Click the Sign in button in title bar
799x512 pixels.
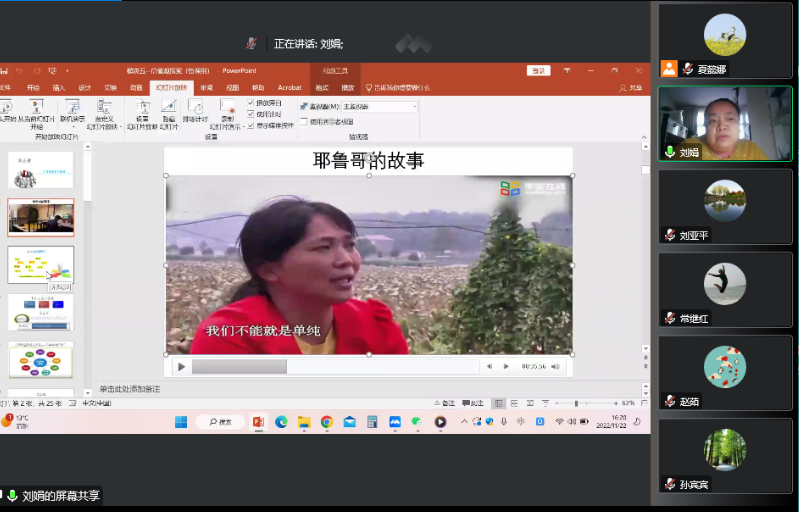coord(539,71)
